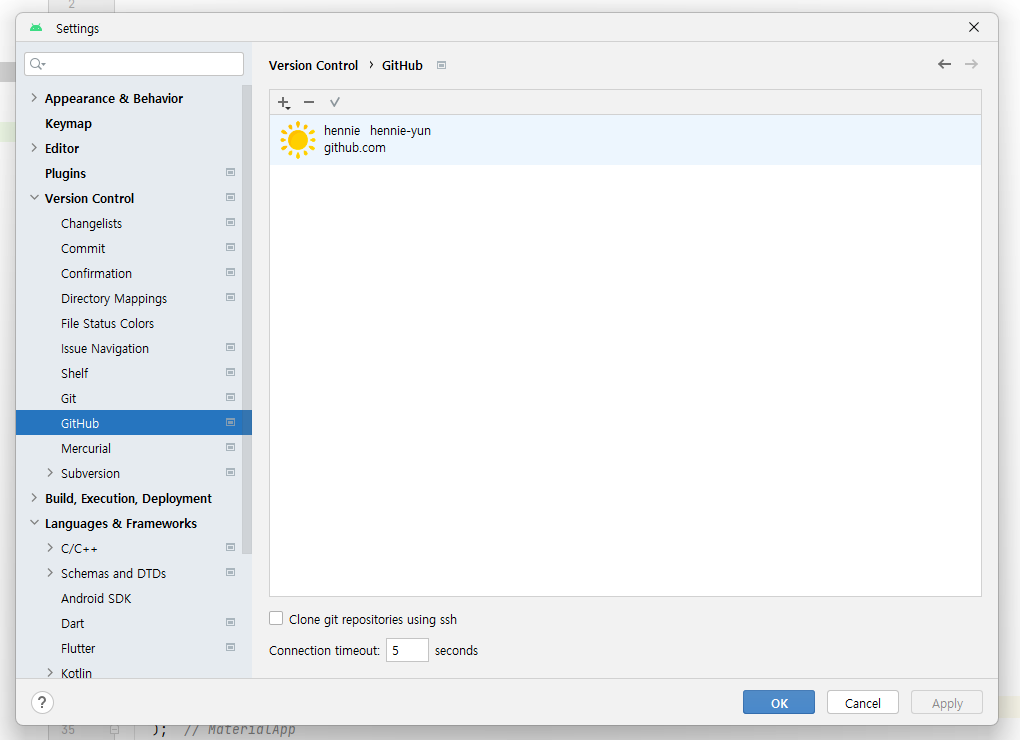
Task: Click the settings tree scrollbar
Action: (x=247, y=319)
